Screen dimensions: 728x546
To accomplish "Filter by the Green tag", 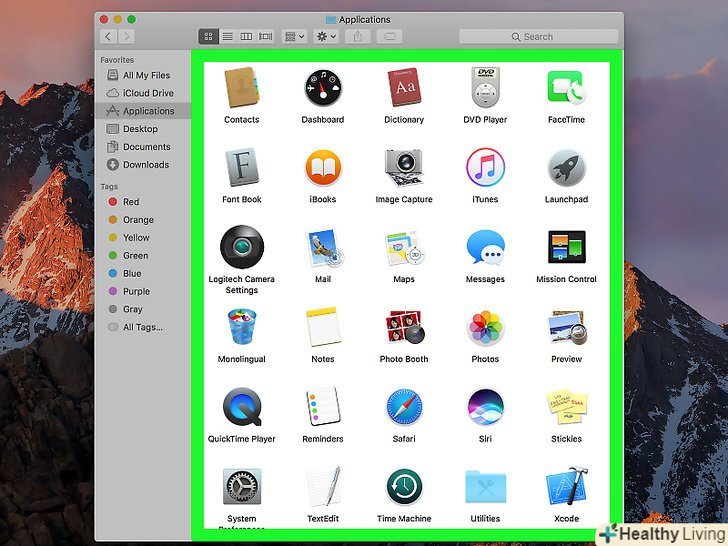I will click(x=143, y=255).
